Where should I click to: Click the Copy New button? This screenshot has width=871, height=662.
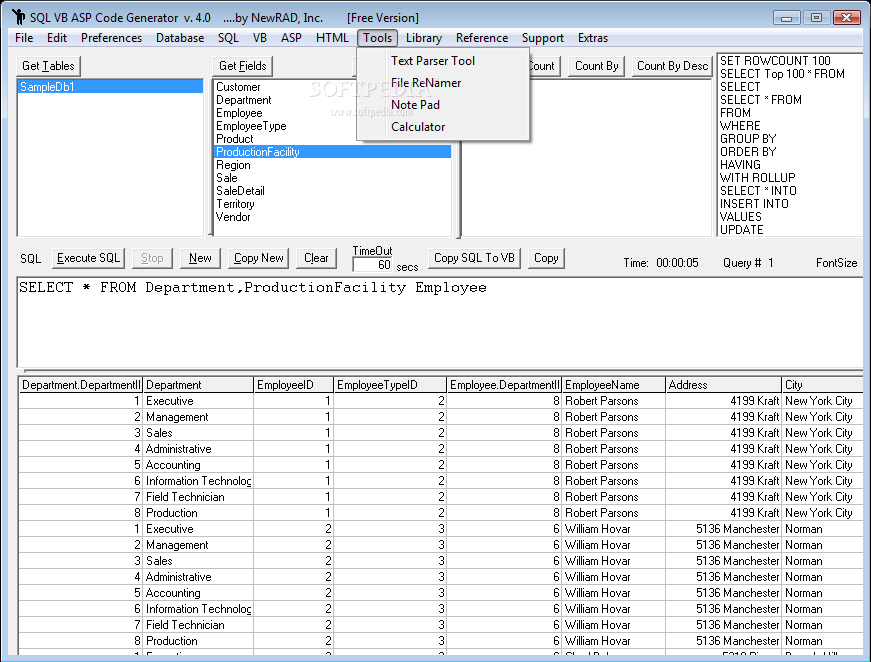(x=258, y=258)
